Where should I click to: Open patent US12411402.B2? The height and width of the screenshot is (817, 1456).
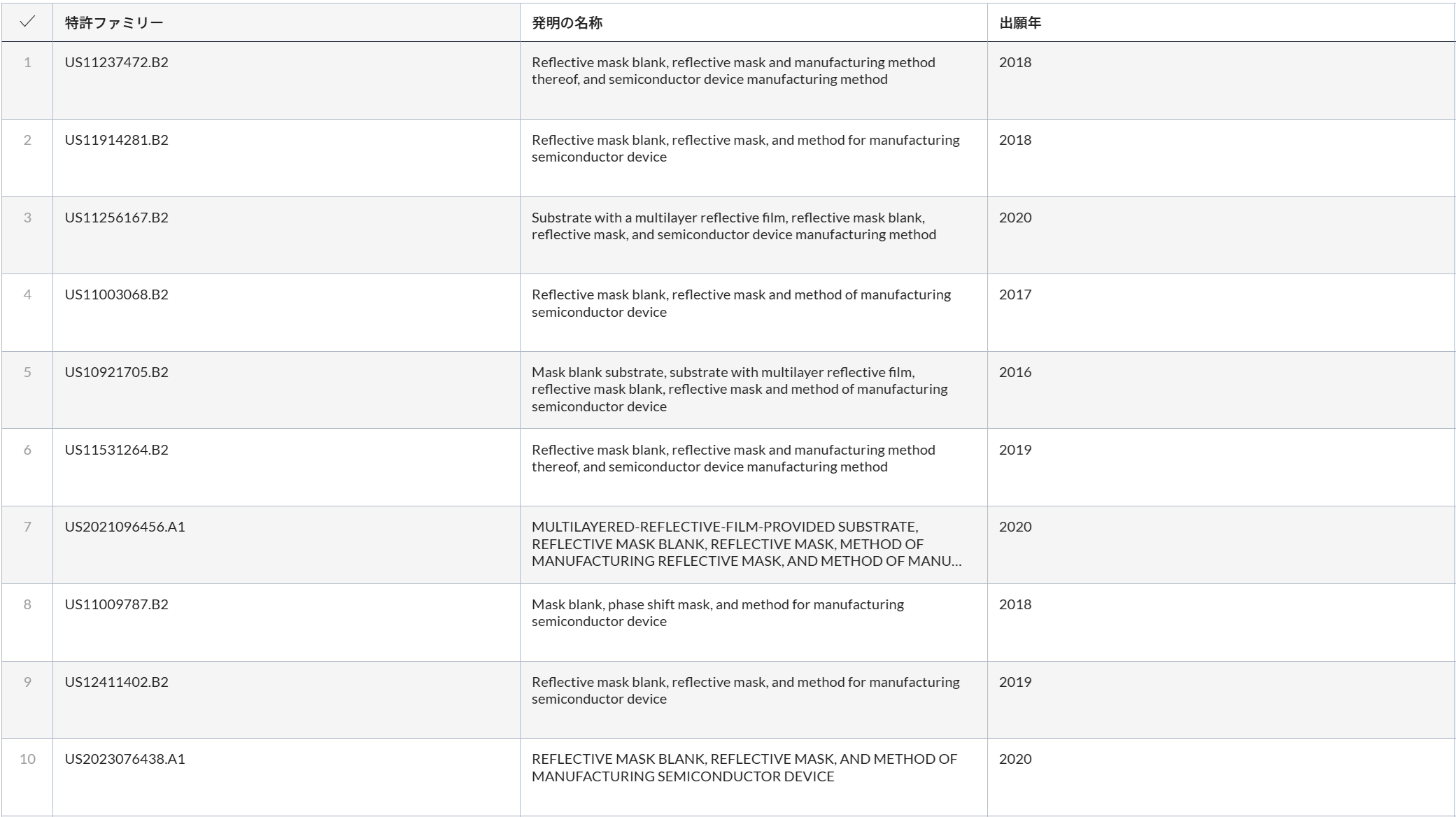coord(117,682)
